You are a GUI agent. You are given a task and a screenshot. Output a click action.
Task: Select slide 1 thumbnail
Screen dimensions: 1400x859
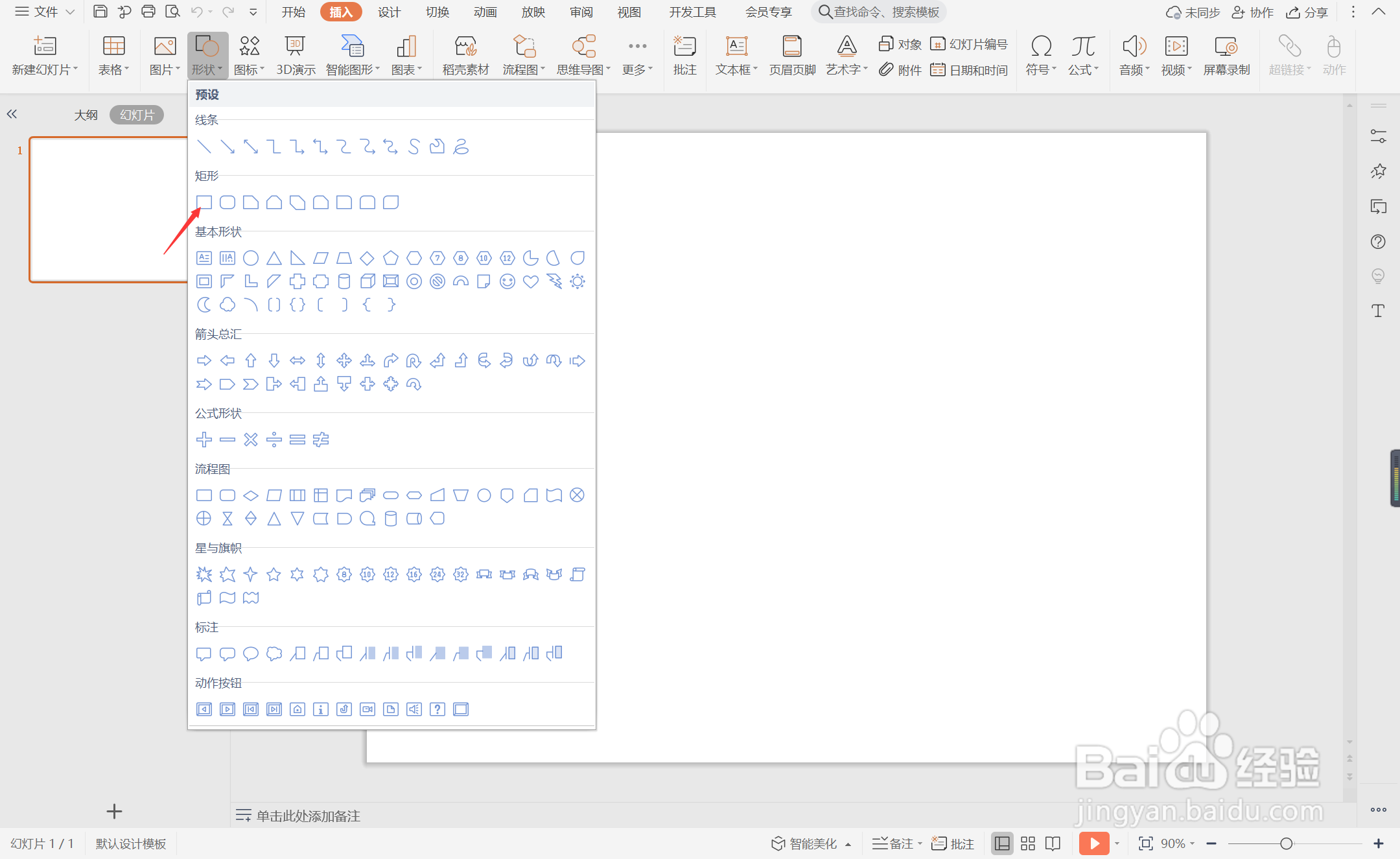108,209
